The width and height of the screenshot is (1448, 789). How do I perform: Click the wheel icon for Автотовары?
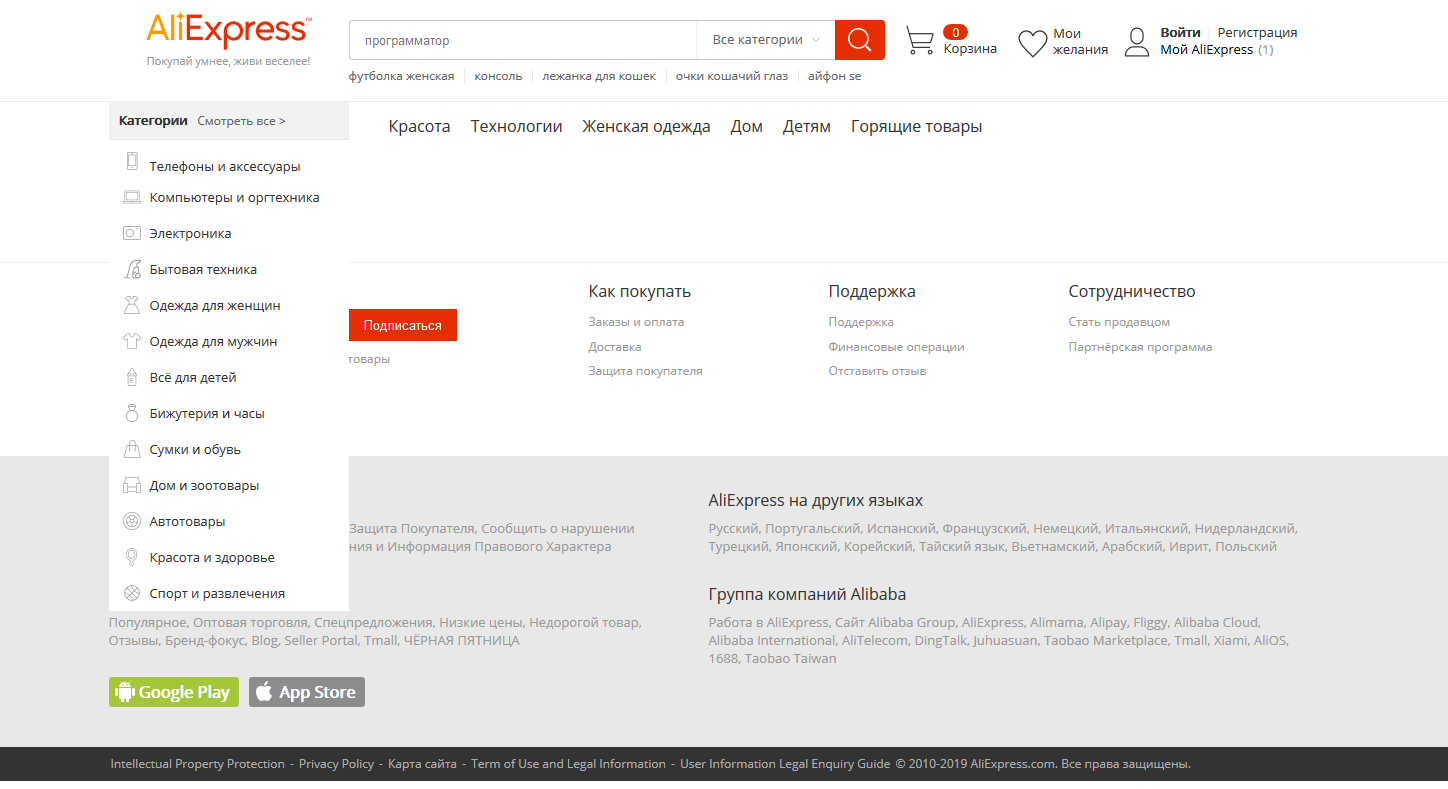[x=131, y=521]
